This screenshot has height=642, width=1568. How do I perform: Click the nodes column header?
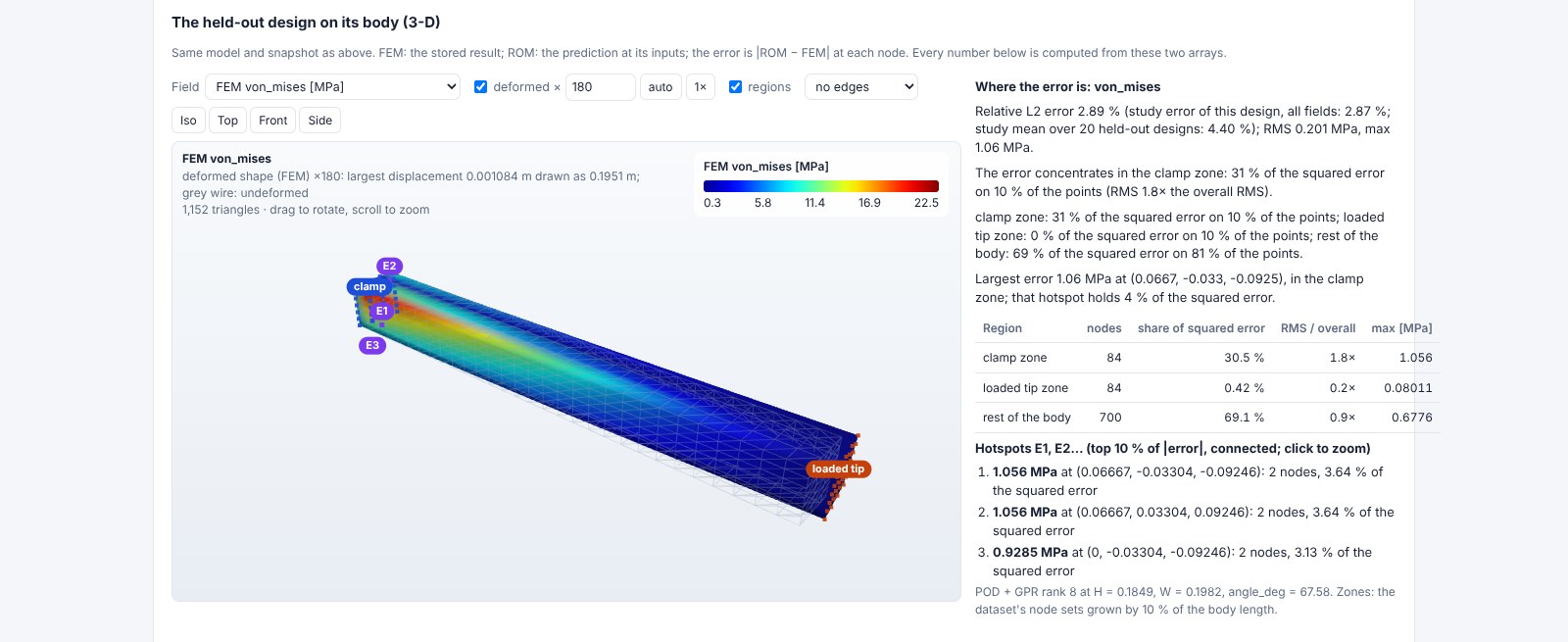(x=1104, y=328)
